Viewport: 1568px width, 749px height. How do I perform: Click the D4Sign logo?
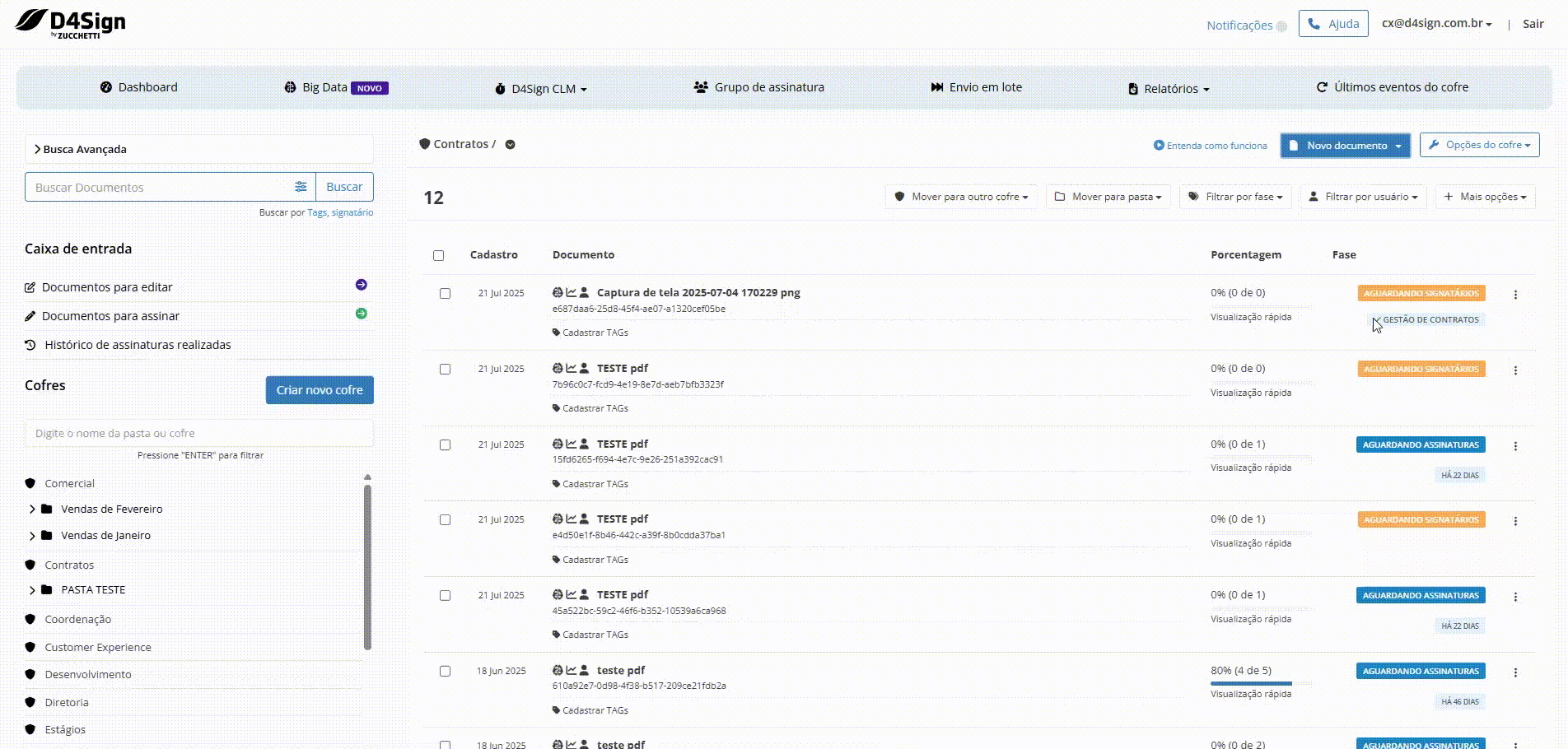pyautogui.click(x=71, y=24)
